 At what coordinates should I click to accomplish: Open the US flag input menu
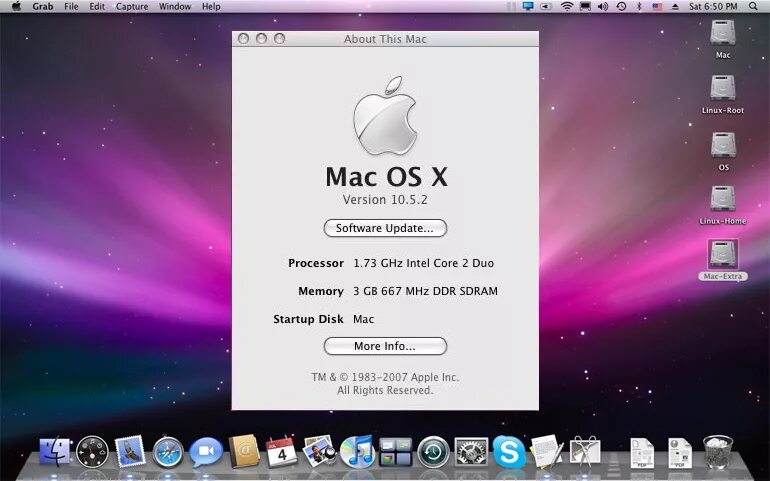(x=657, y=6)
